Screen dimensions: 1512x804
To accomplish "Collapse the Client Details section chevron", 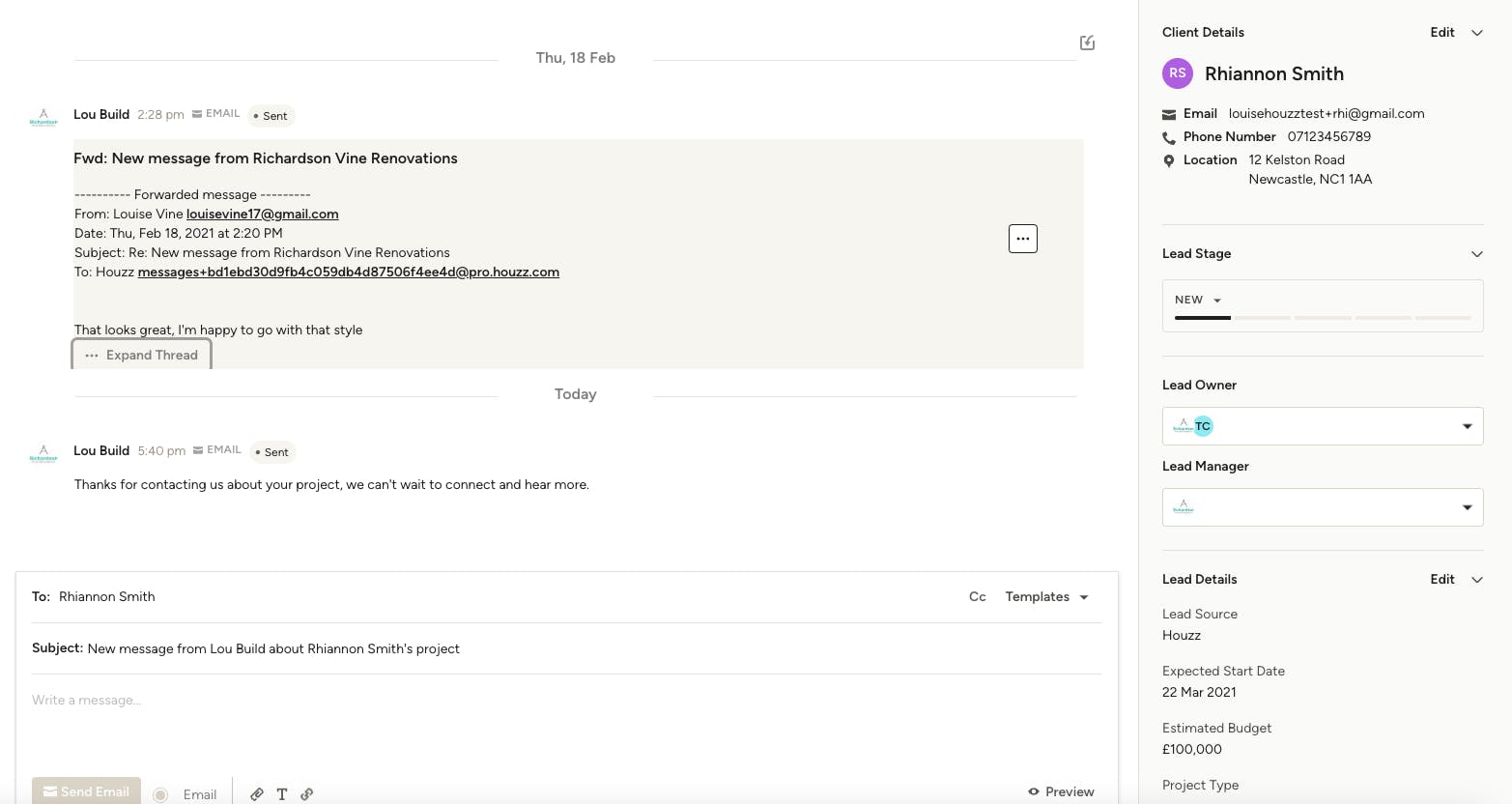I will pyautogui.click(x=1476, y=33).
